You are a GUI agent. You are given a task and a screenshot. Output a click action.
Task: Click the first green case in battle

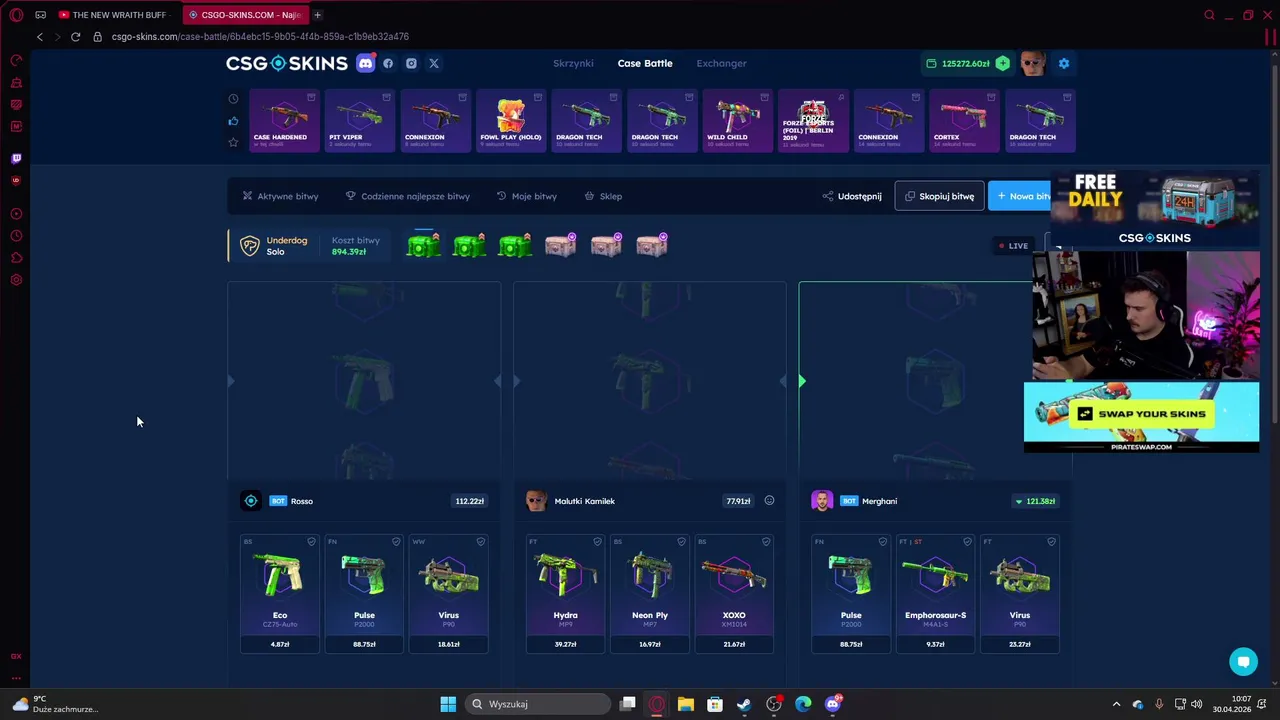[423, 245]
